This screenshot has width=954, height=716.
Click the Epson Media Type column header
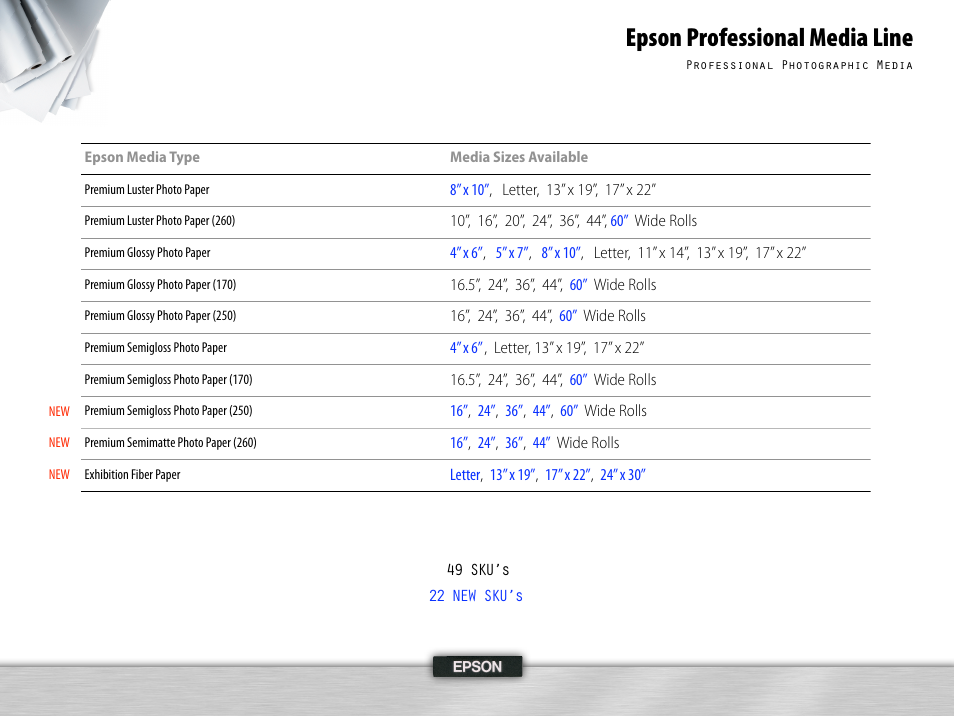[x=141, y=157]
